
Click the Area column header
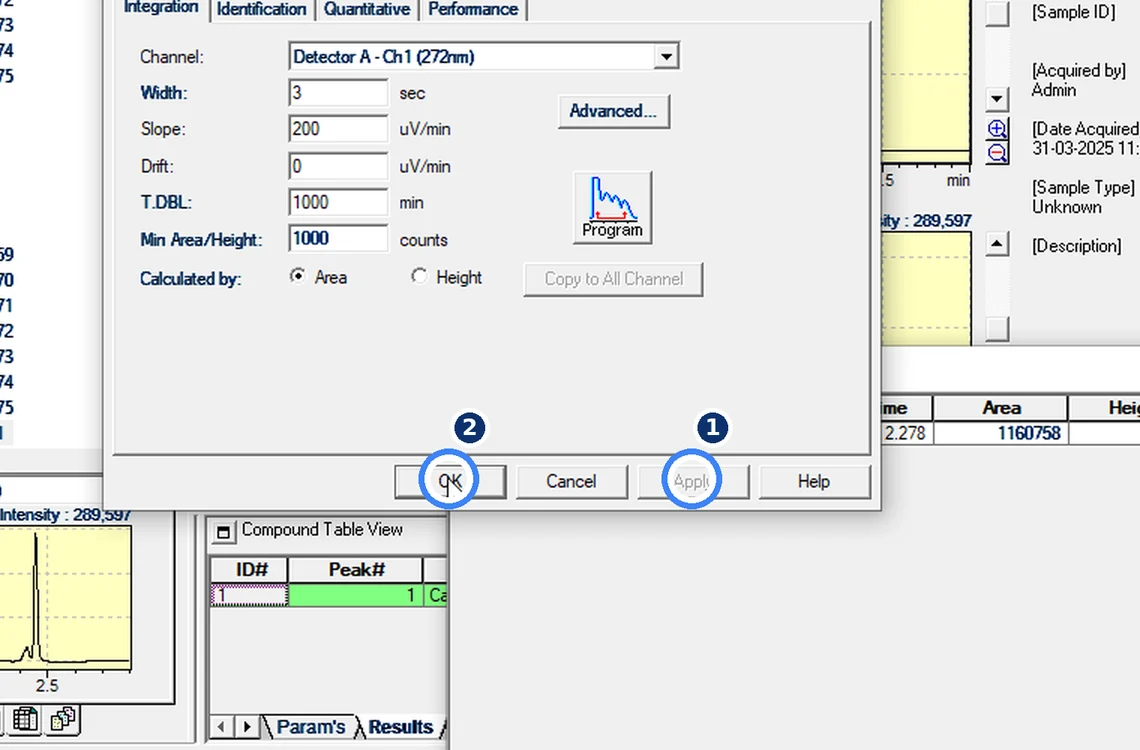[1000, 408]
